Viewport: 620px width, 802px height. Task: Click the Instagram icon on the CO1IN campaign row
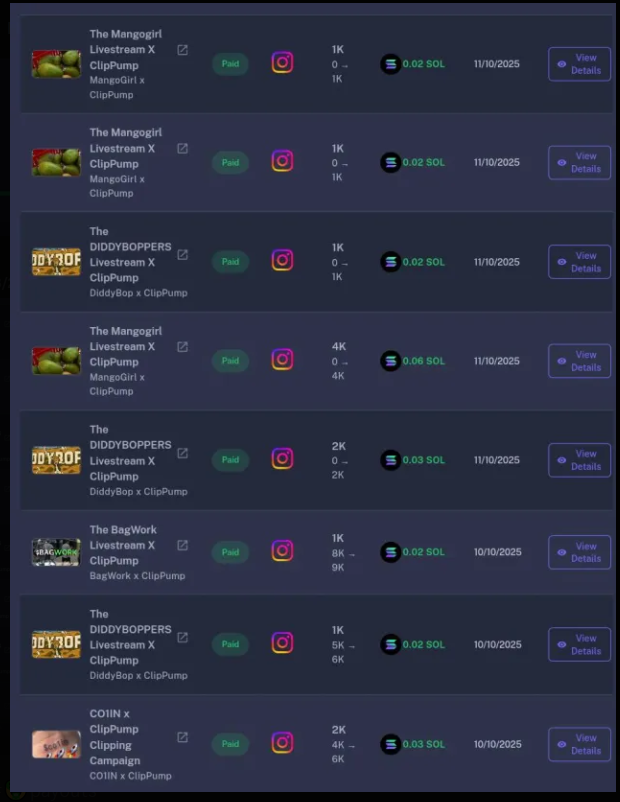click(283, 744)
